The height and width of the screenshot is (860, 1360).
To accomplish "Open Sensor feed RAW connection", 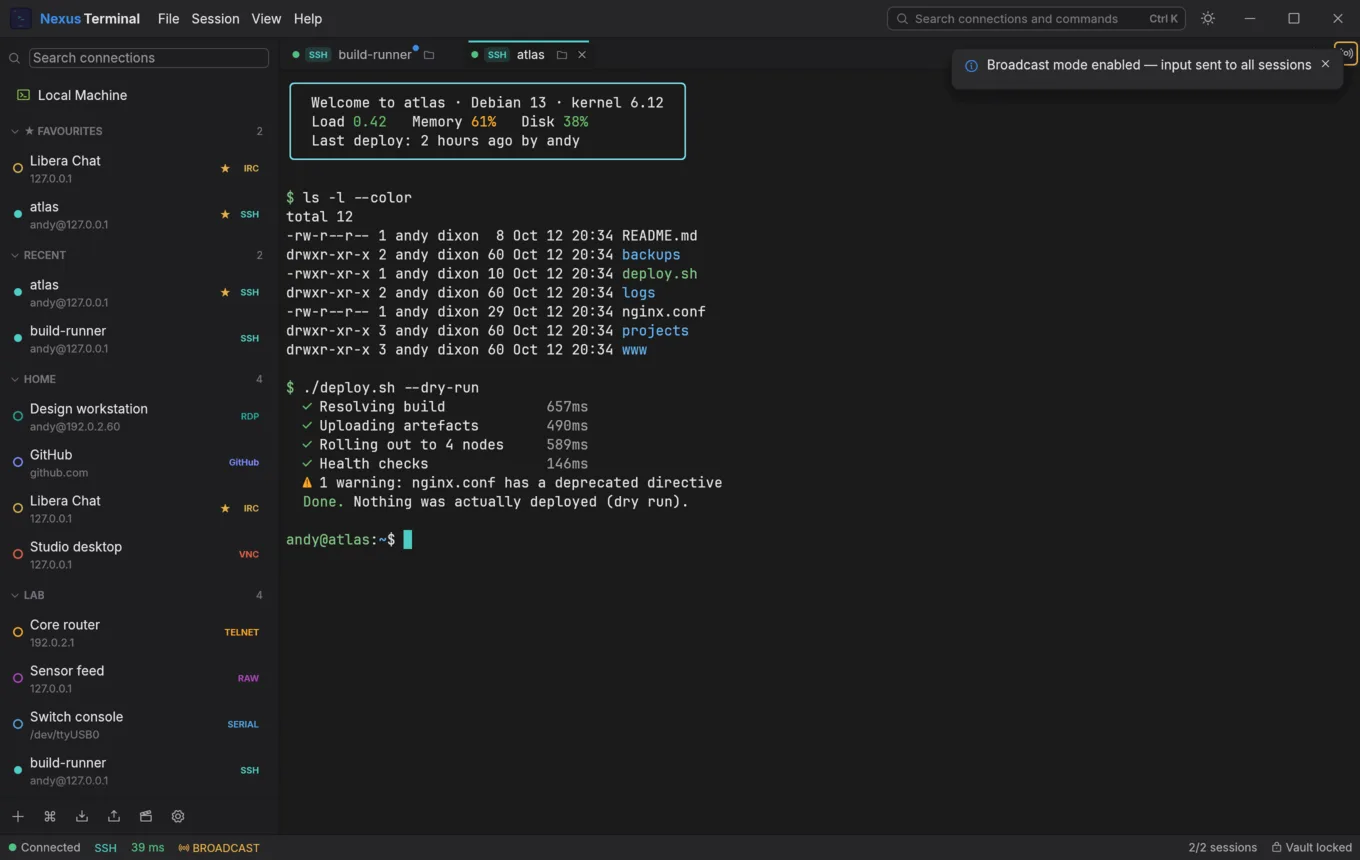I will click(139, 678).
